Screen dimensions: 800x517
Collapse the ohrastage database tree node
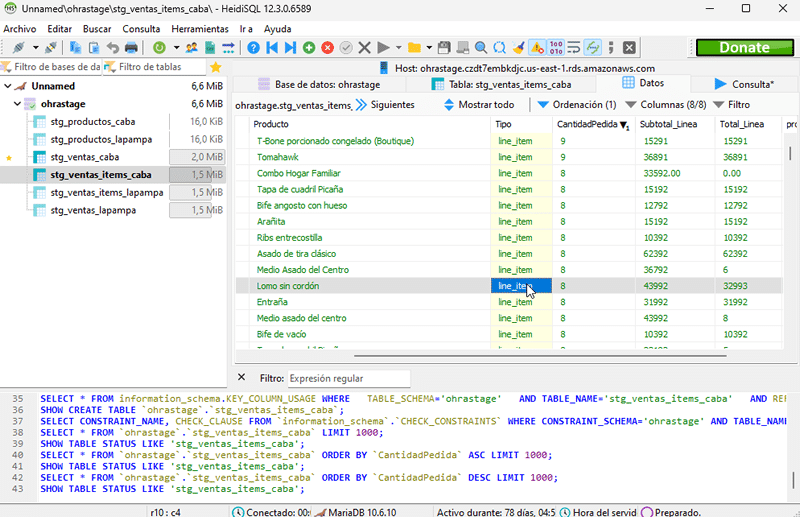pos(18,104)
